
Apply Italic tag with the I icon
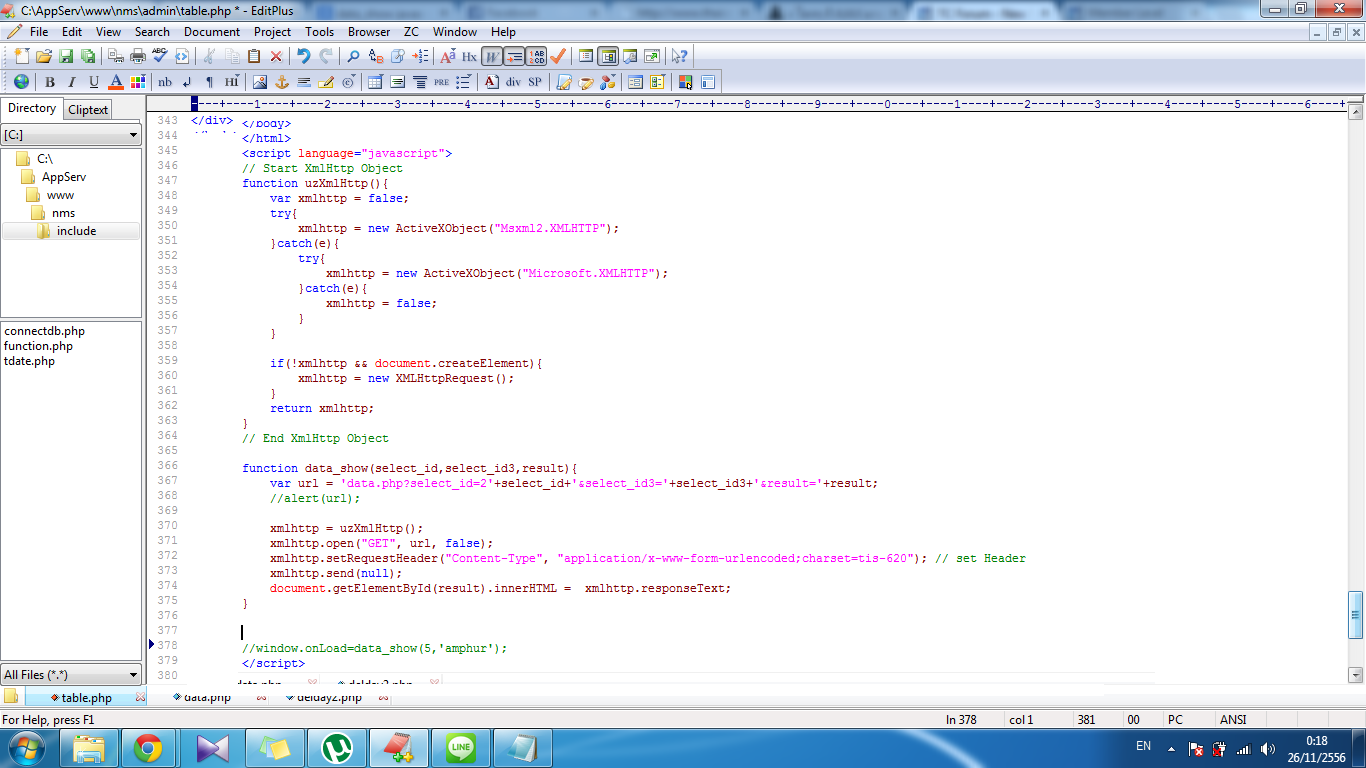tap(72, 82)
